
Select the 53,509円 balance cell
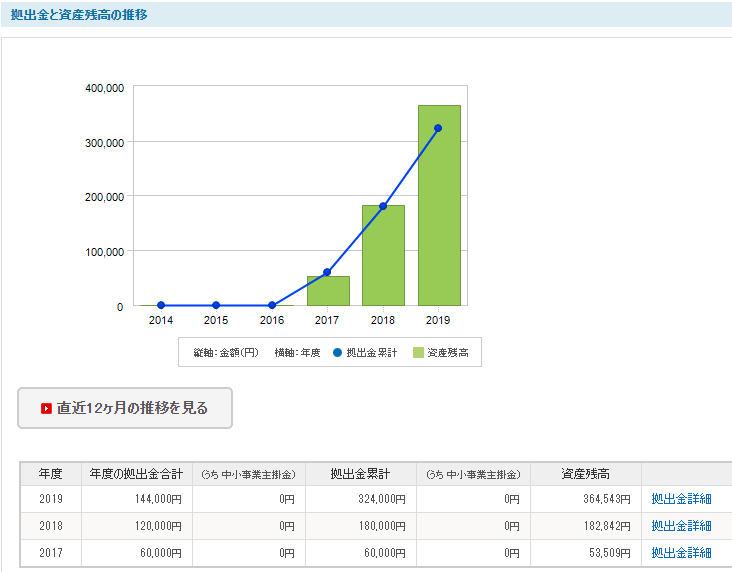585,553
